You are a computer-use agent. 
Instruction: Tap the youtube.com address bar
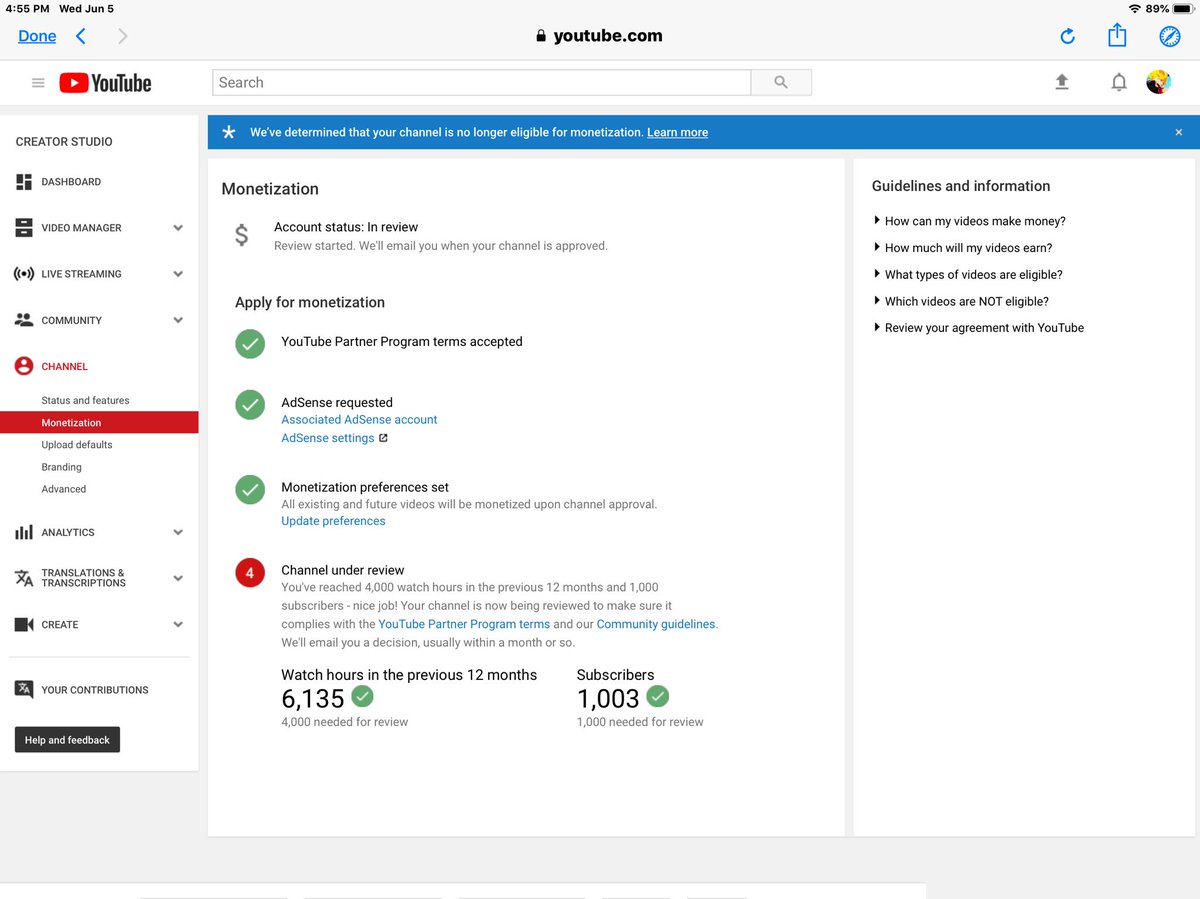[x=600, y=36]
